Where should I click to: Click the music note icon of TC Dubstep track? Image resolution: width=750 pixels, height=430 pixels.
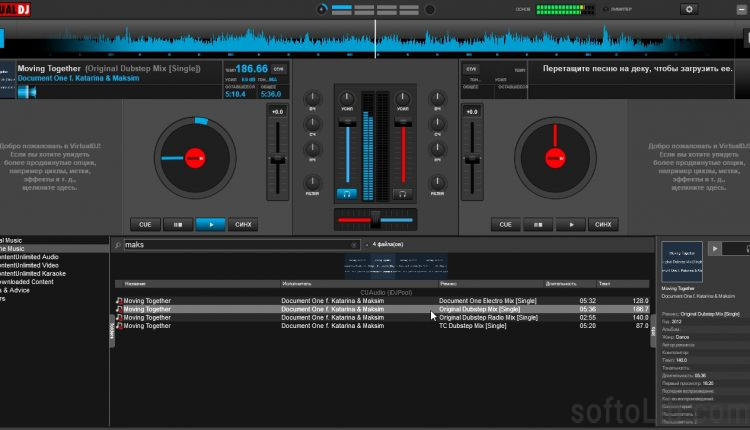tap(119, 326)
